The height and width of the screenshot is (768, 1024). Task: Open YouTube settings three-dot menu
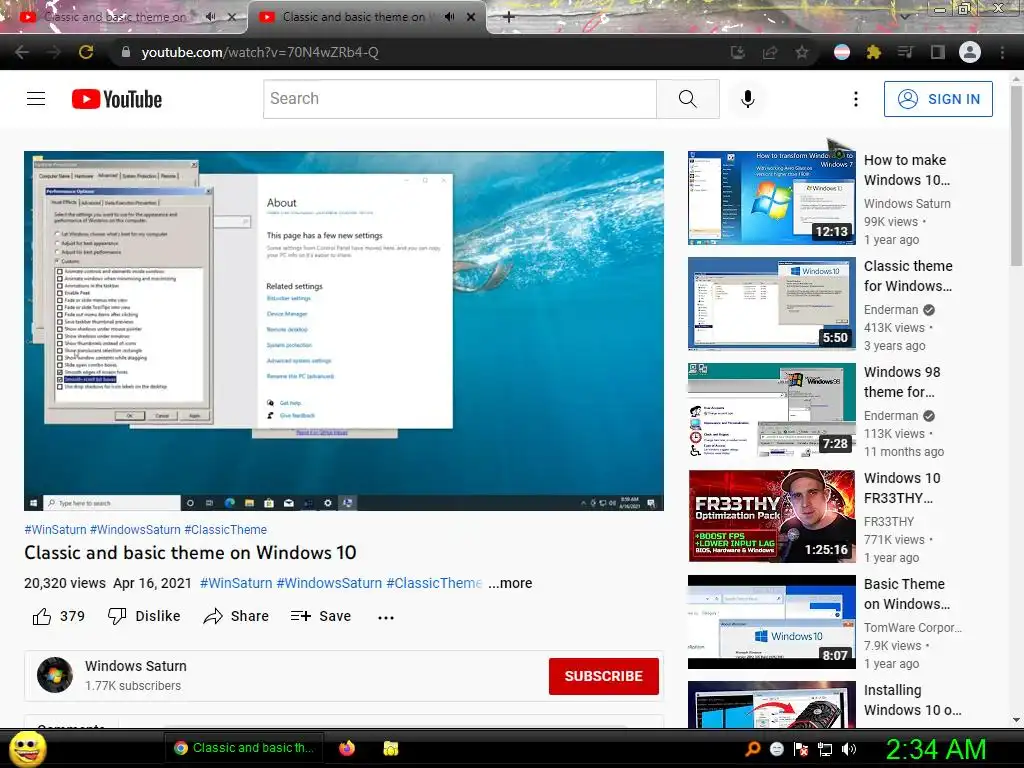tap(856, 99)
